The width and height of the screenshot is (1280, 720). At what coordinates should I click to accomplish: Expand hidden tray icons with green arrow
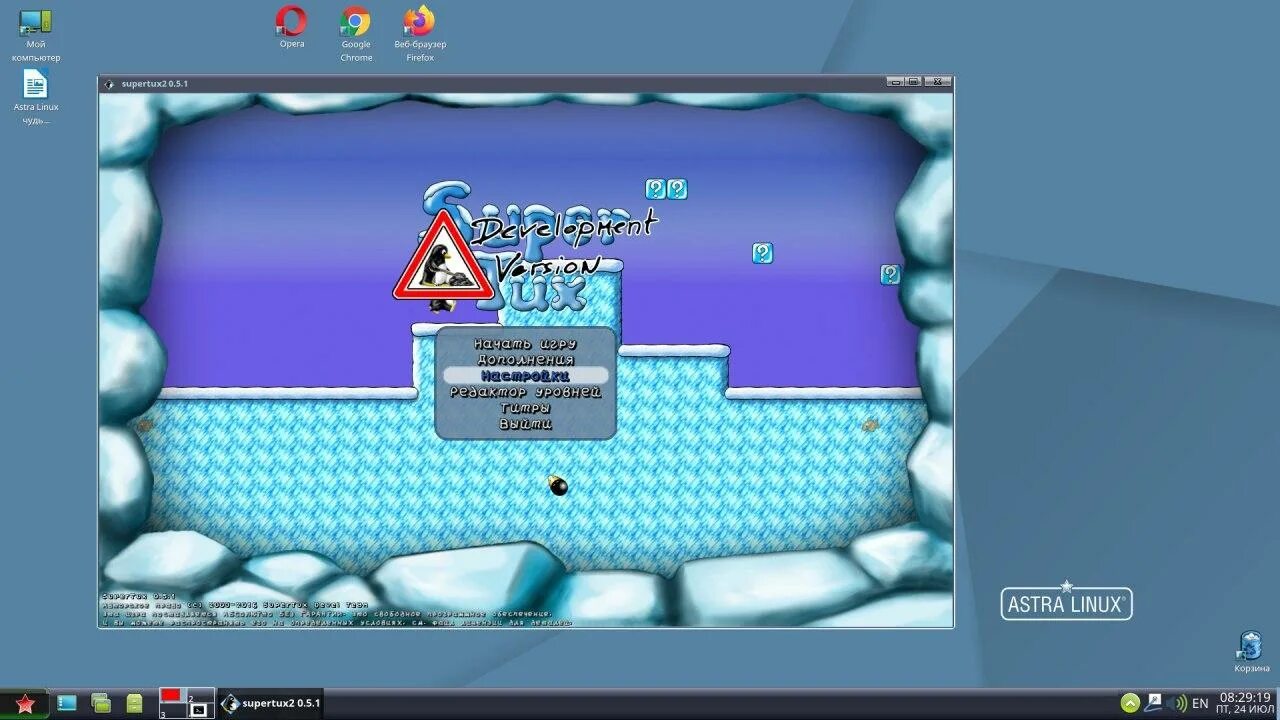(1130, 703)
